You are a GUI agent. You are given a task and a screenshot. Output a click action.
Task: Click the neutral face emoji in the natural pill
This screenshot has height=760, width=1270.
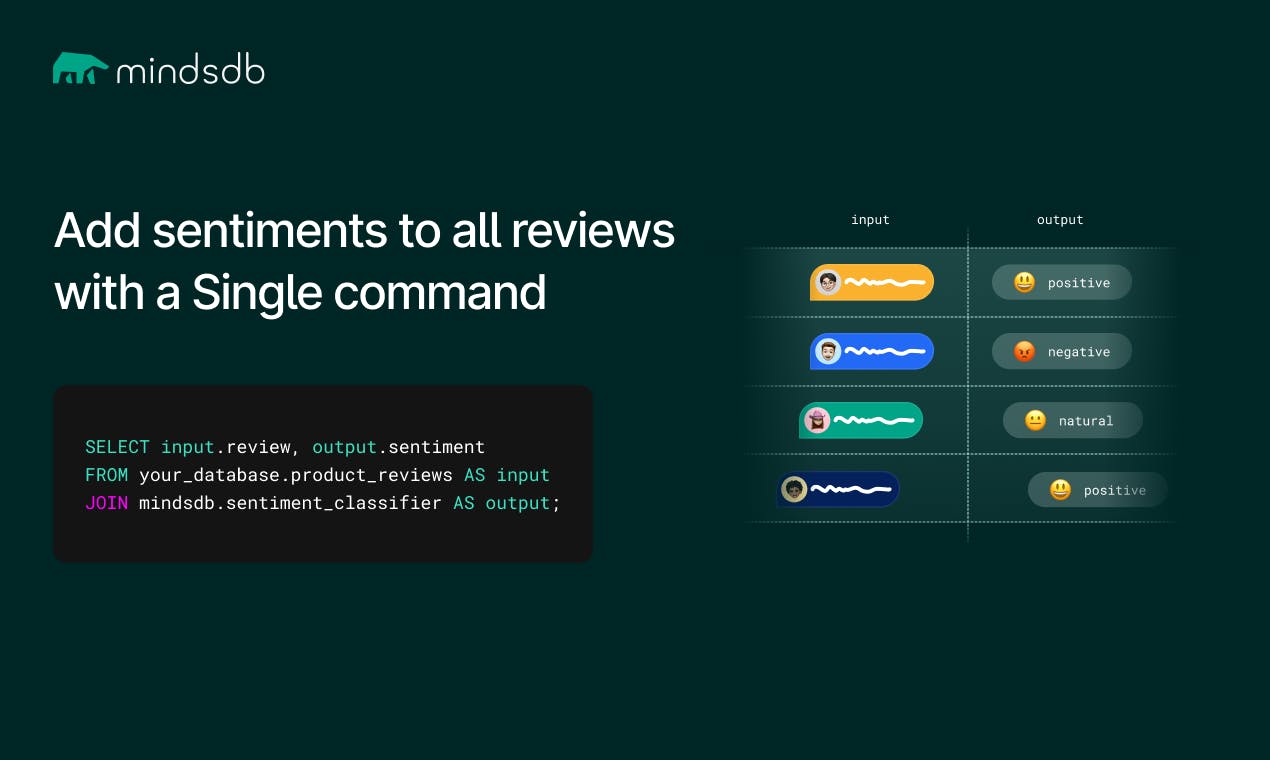[x=1035, y=421]
